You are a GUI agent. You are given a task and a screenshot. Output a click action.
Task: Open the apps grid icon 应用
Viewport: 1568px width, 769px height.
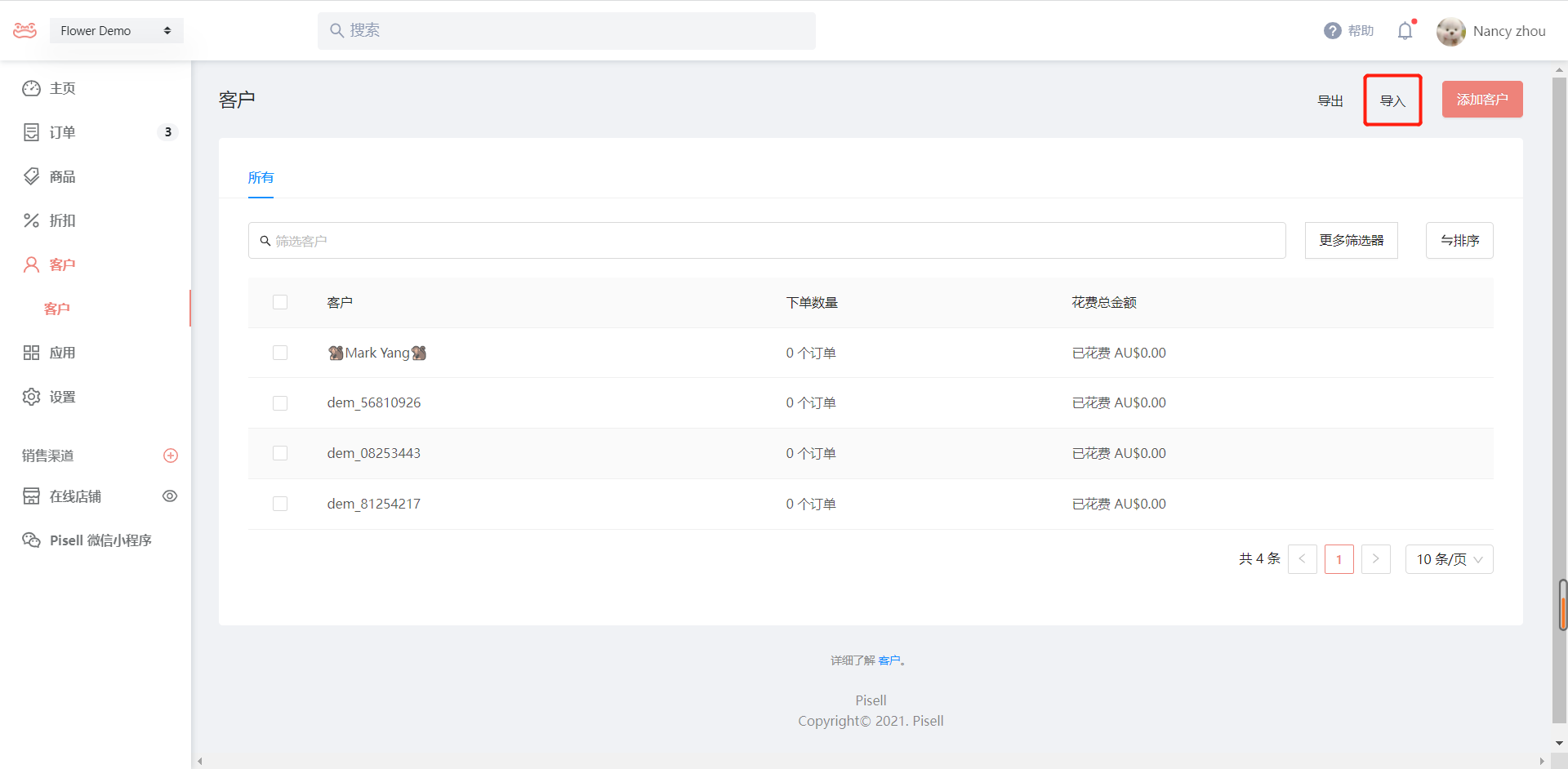point(31,353)
